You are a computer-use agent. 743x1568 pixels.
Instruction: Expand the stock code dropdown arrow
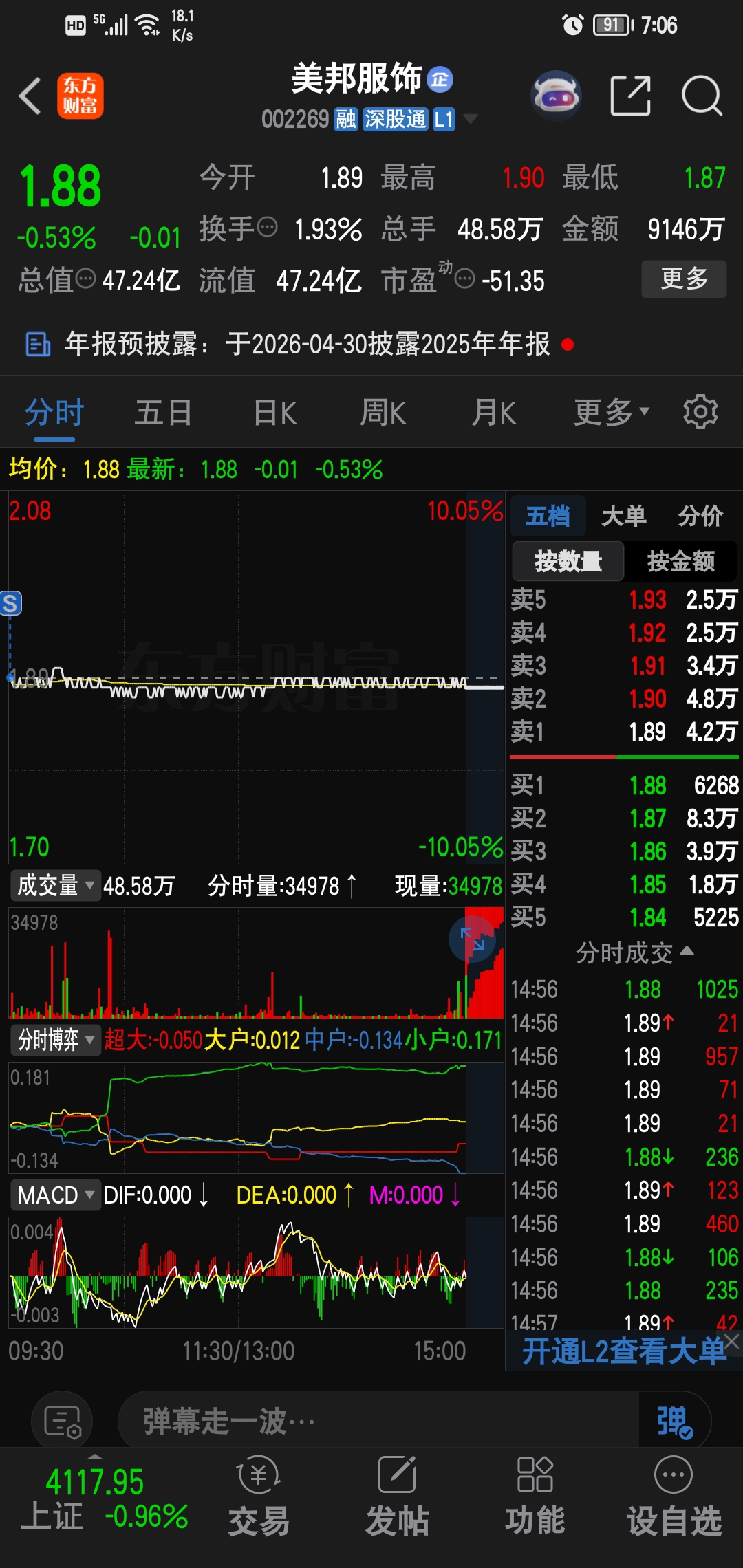coord(471,120)
